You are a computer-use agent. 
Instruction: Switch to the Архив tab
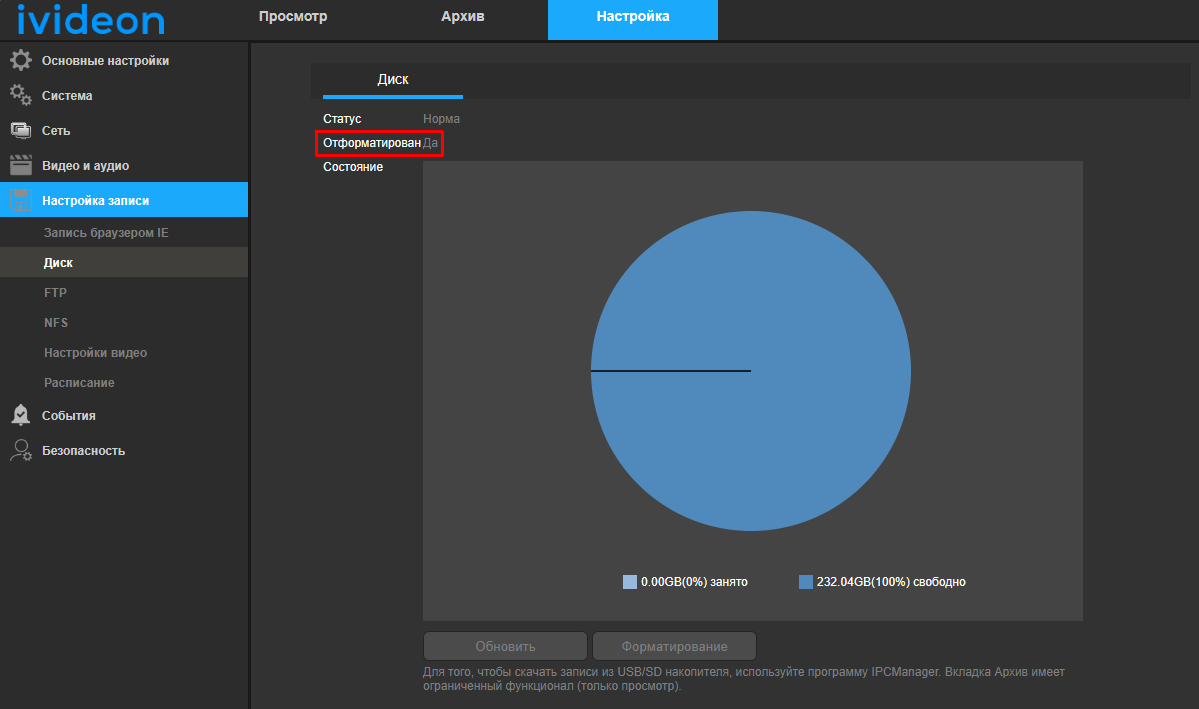pyautogui.click(x=463, y=17)
